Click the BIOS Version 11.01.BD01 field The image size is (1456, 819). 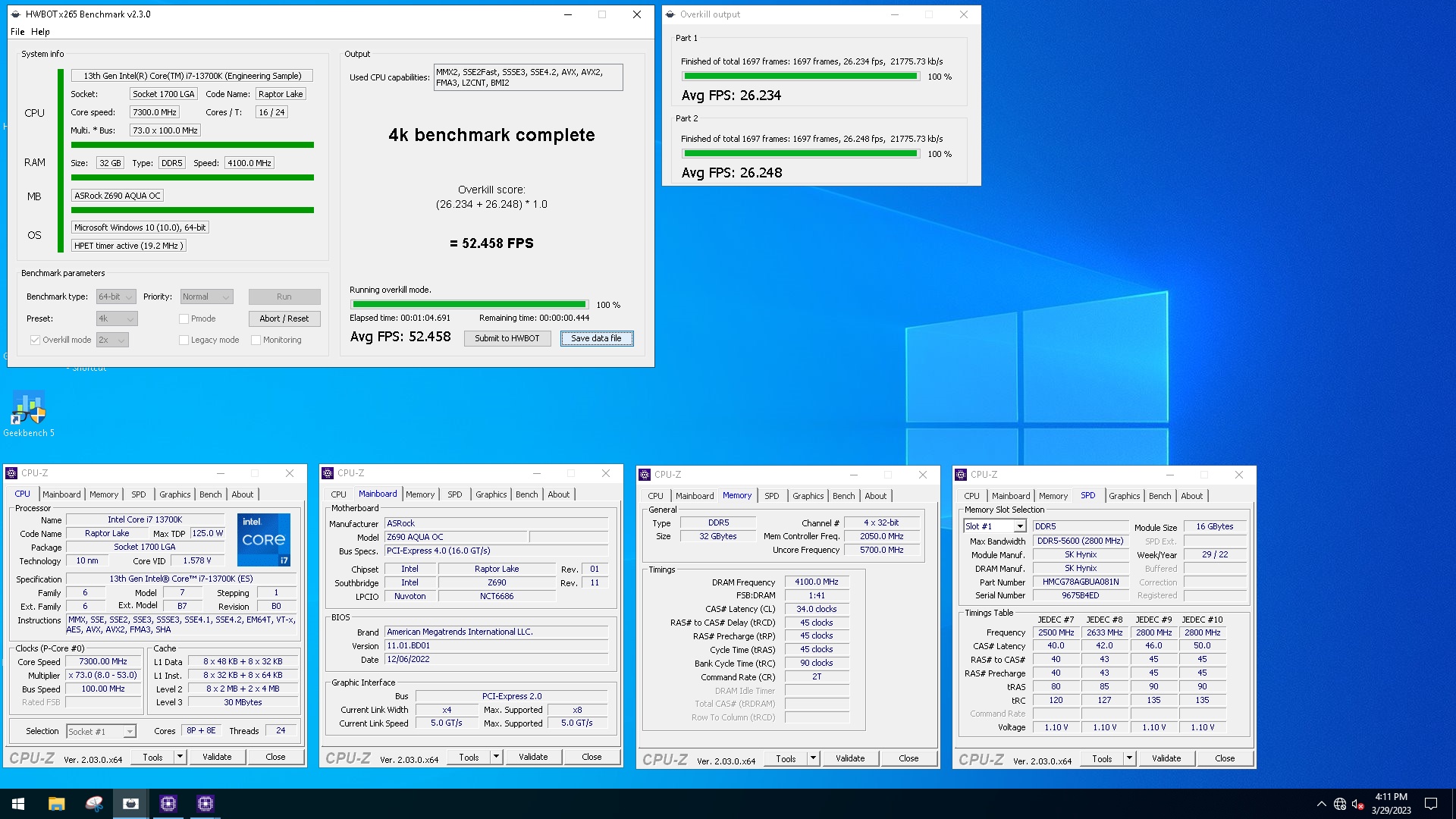pyautogui.click(x=497, y=646)
